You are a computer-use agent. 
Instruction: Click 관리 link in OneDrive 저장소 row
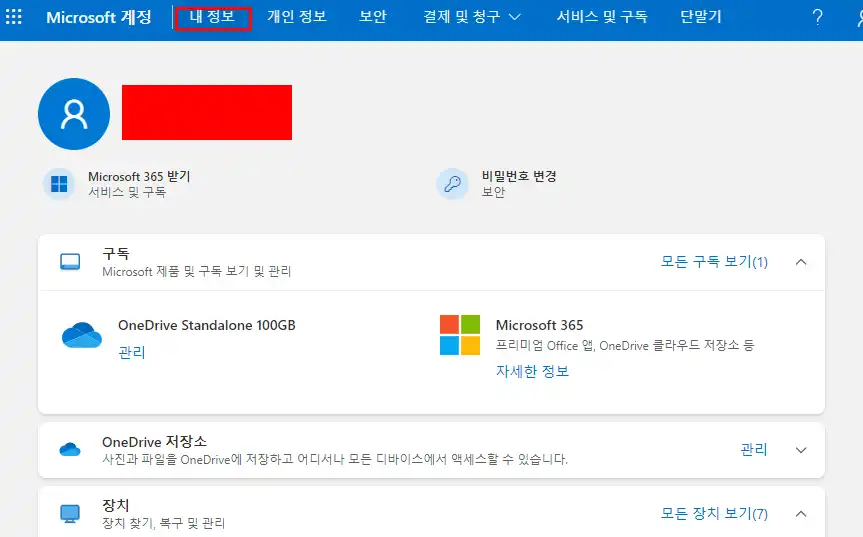(754, 450)
